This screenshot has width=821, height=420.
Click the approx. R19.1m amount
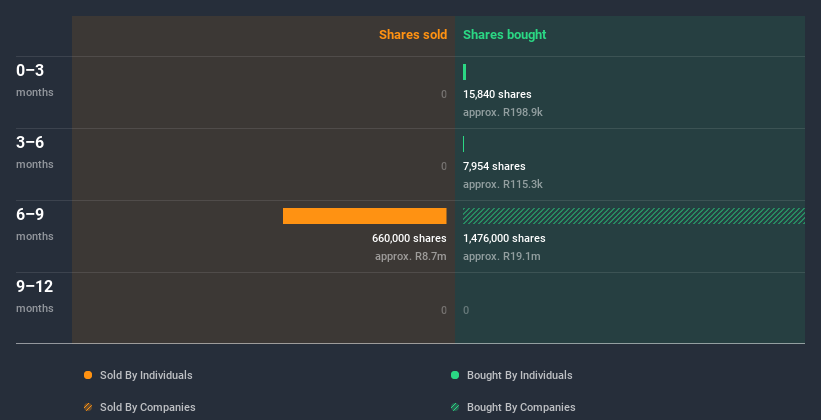[x=502, y=256]
